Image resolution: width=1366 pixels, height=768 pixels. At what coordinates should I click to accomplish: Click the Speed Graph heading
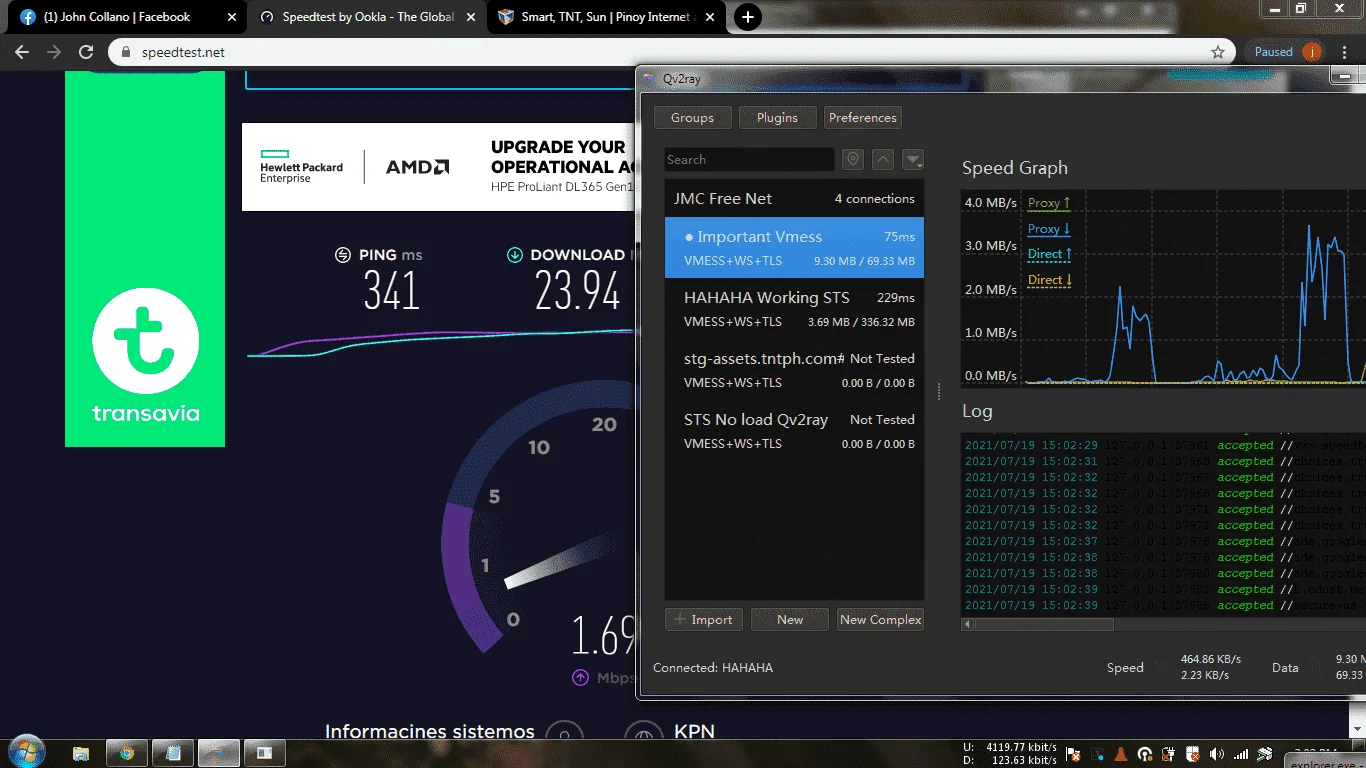tap(1015, 168)
